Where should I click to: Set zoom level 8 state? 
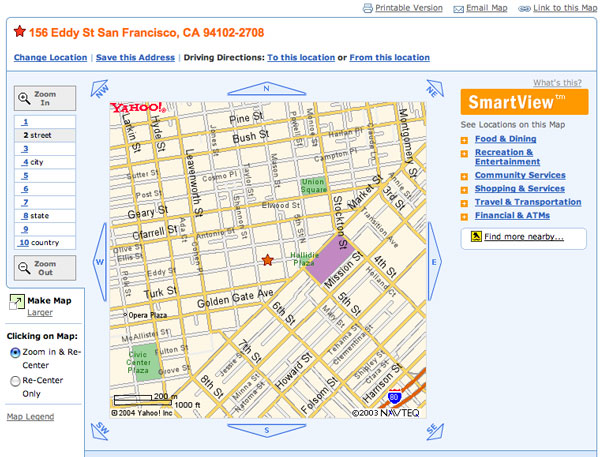tap(45, 215)
